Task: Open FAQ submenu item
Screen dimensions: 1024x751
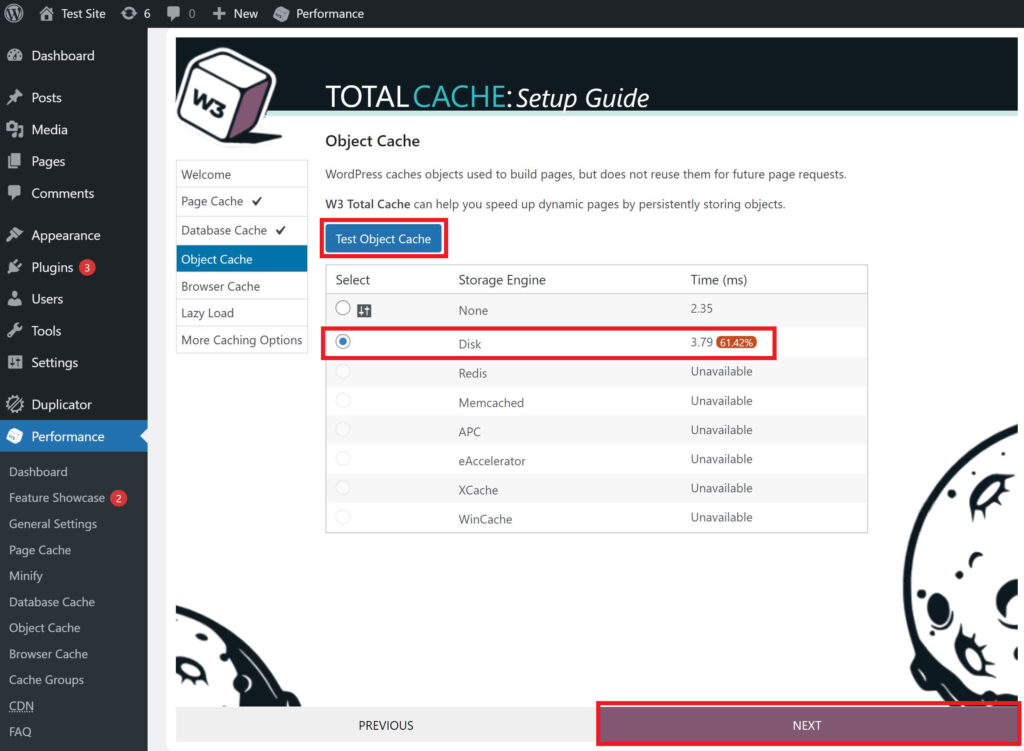Action: point(20,731)
